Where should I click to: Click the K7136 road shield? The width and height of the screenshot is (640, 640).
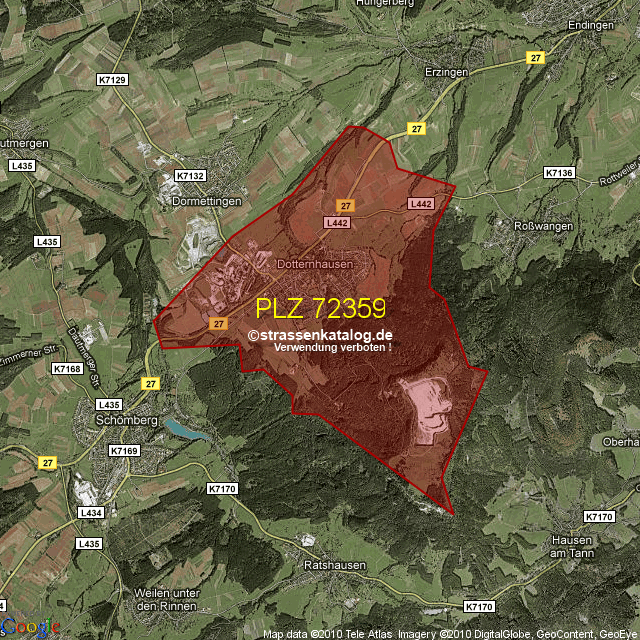point(559,173)
